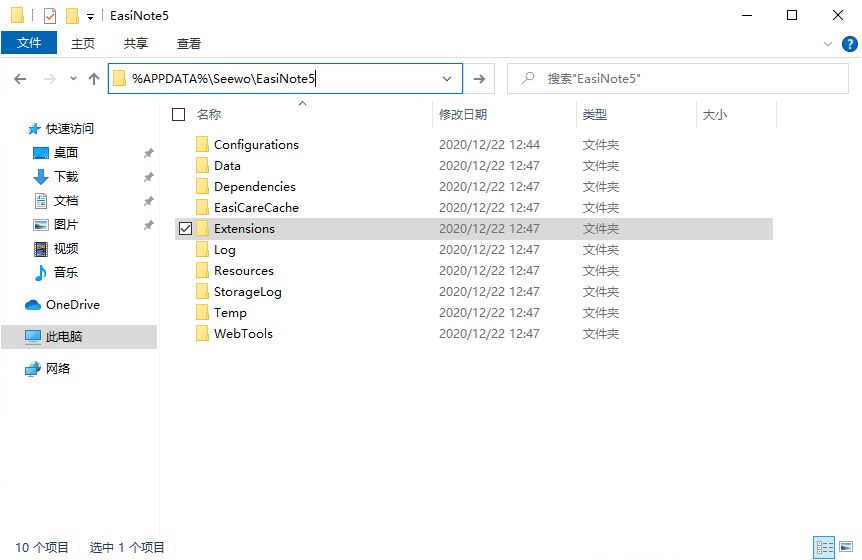Select the Log folder icon
This screenshot has height=560, width=862.
coord(202,249)
